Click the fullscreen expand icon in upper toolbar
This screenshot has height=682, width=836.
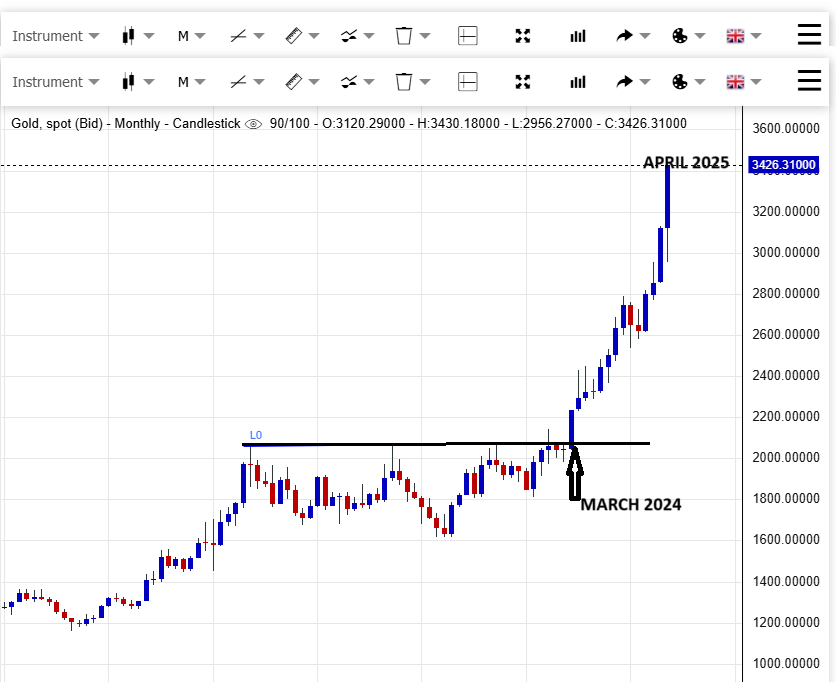click(x=522, y=36)
